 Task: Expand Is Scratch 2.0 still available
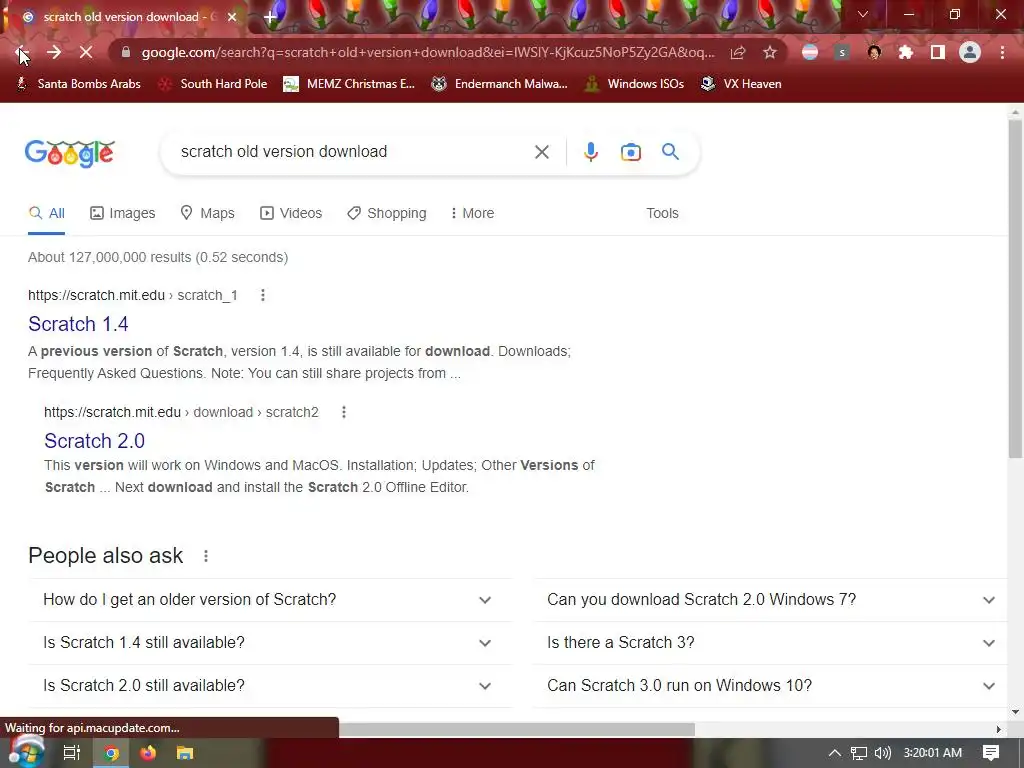[x=270, y=686]
